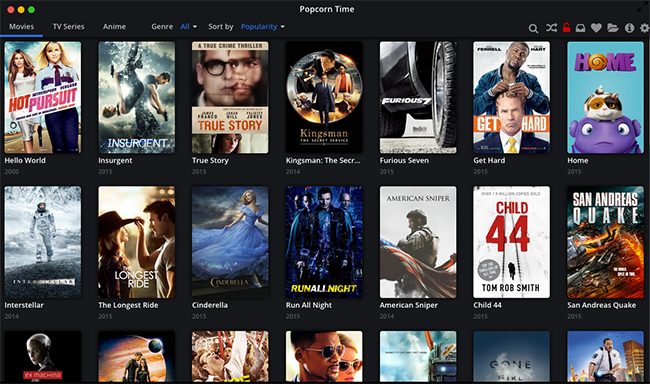650x384 pixels.
Task: Open the search magnifier icon
Action: click(533, 28)
